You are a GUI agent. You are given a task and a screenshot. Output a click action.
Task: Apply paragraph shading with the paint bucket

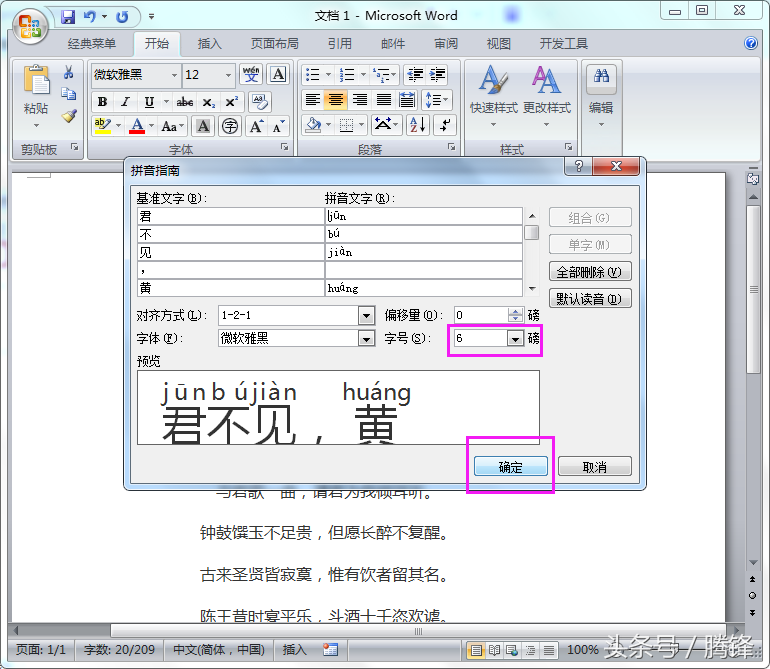click(x=313, y=125)
